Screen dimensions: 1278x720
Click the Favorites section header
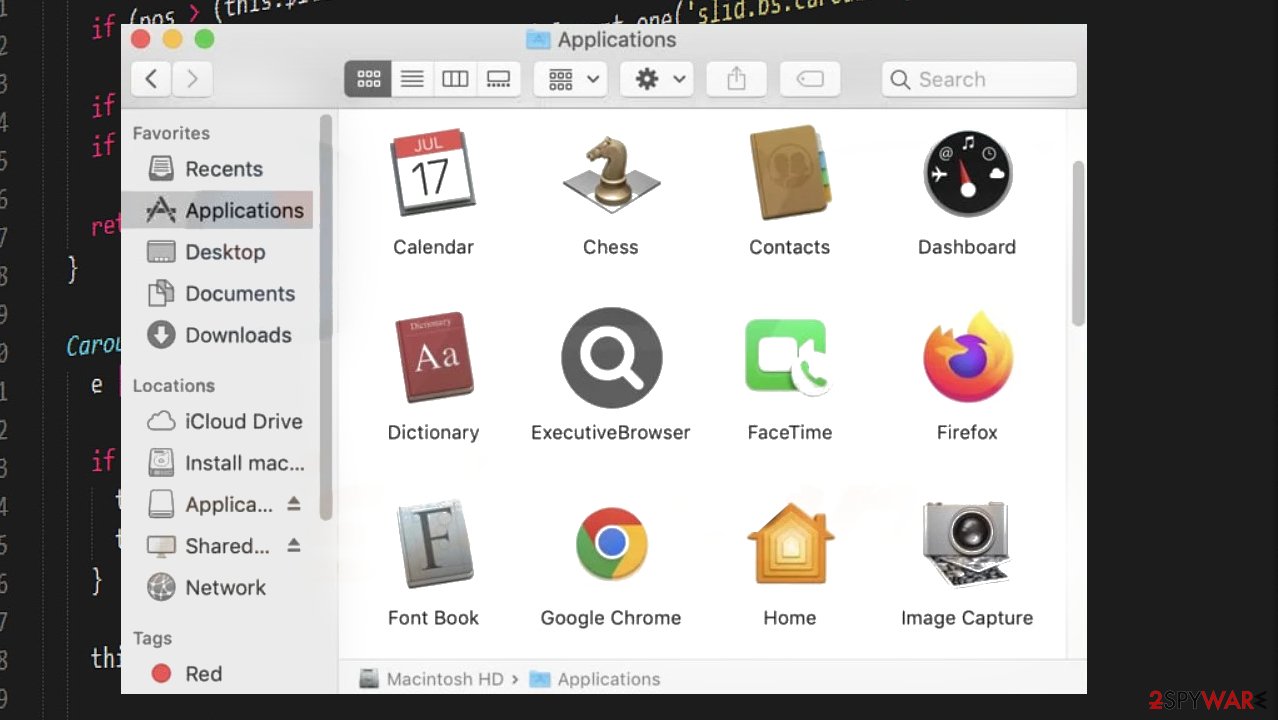tap(171, 133)
